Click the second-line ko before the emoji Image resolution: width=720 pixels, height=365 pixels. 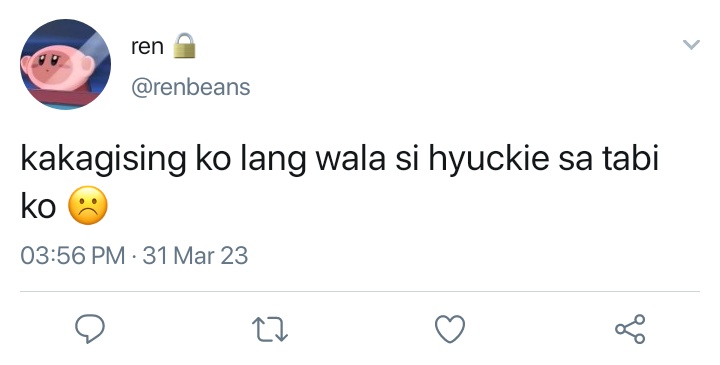[x=38, y=205]
